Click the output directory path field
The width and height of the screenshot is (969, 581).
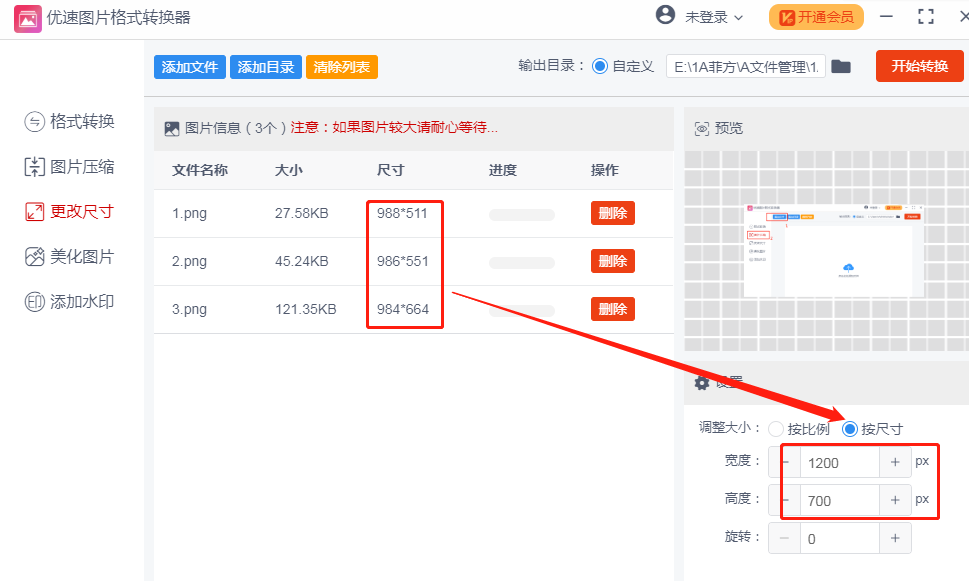(745, 67)
